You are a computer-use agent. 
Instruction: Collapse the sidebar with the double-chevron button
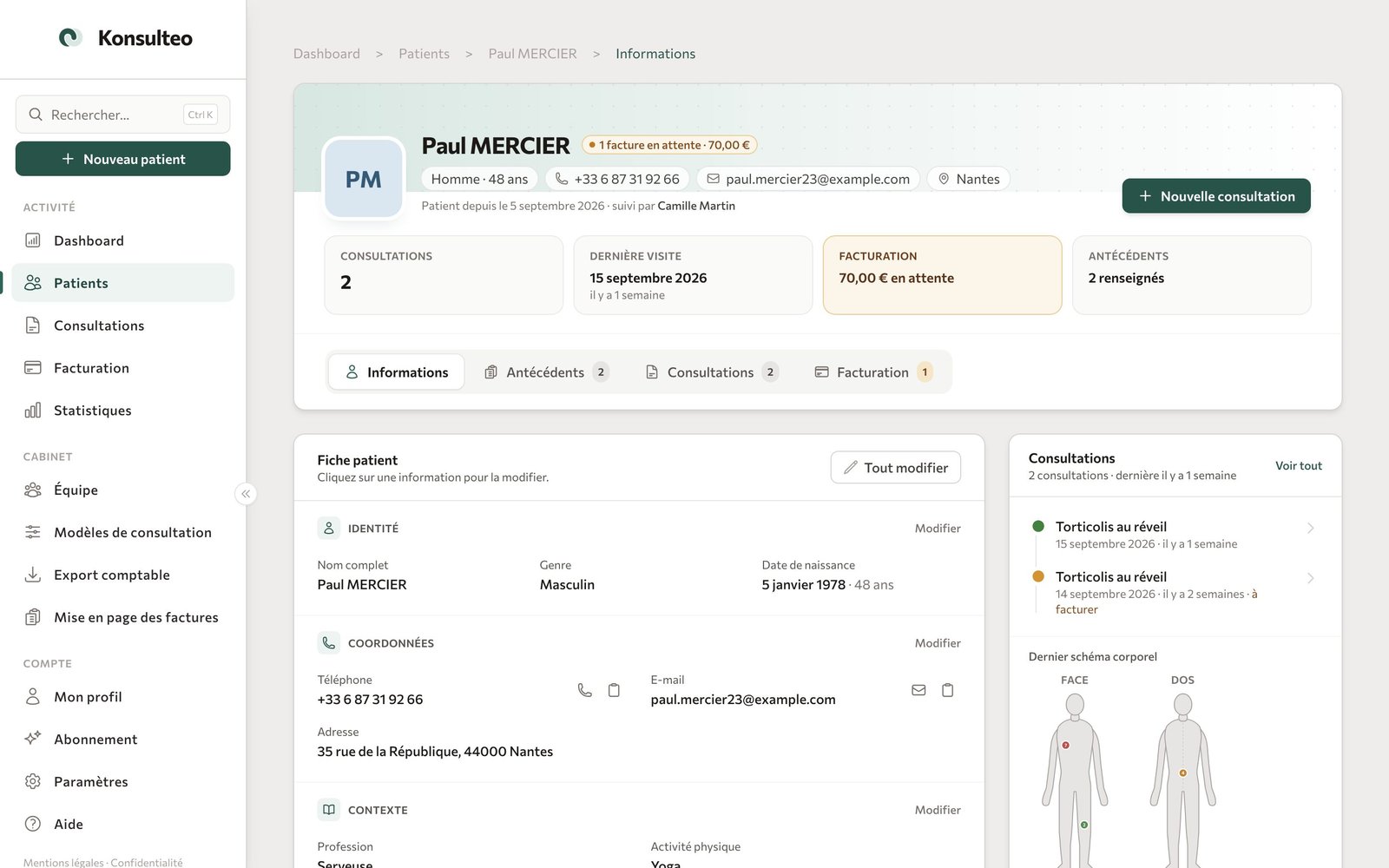pos(246,494)
